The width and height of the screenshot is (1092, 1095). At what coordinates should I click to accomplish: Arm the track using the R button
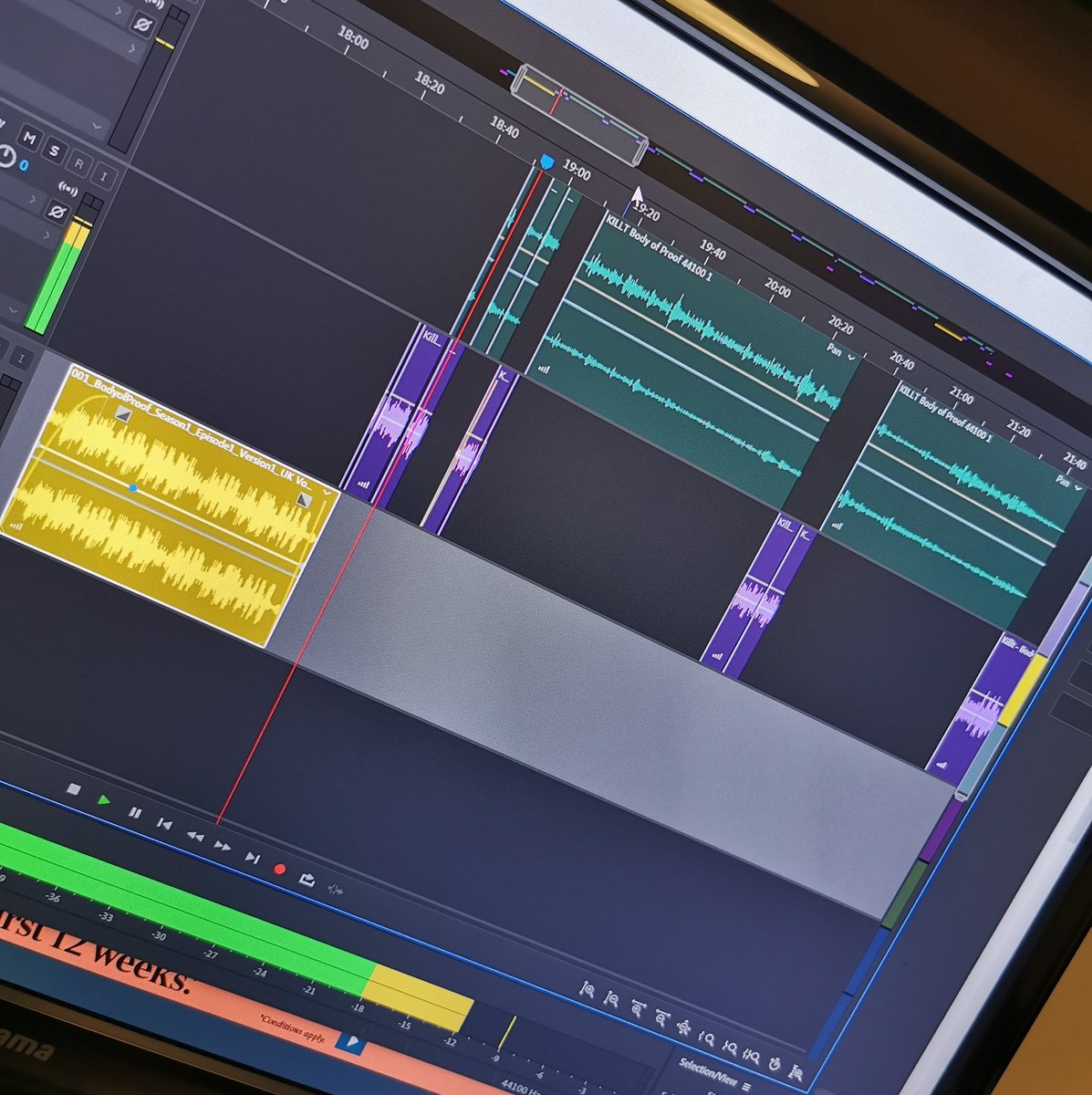[x=79, y=163]
